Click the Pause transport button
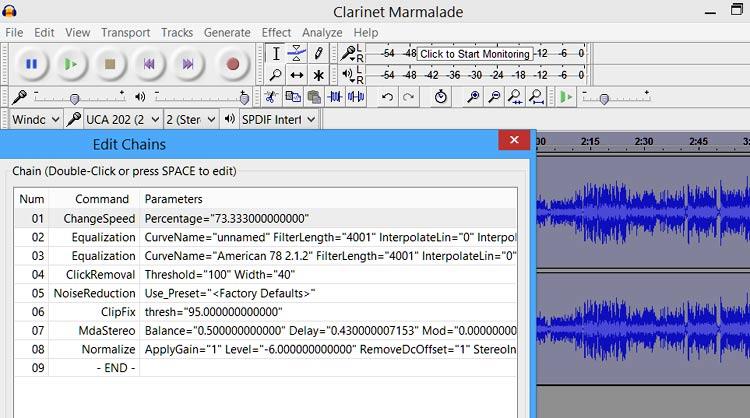Image resolution: width=750 pixels, height=418 pixels. (x=31, y=64)
